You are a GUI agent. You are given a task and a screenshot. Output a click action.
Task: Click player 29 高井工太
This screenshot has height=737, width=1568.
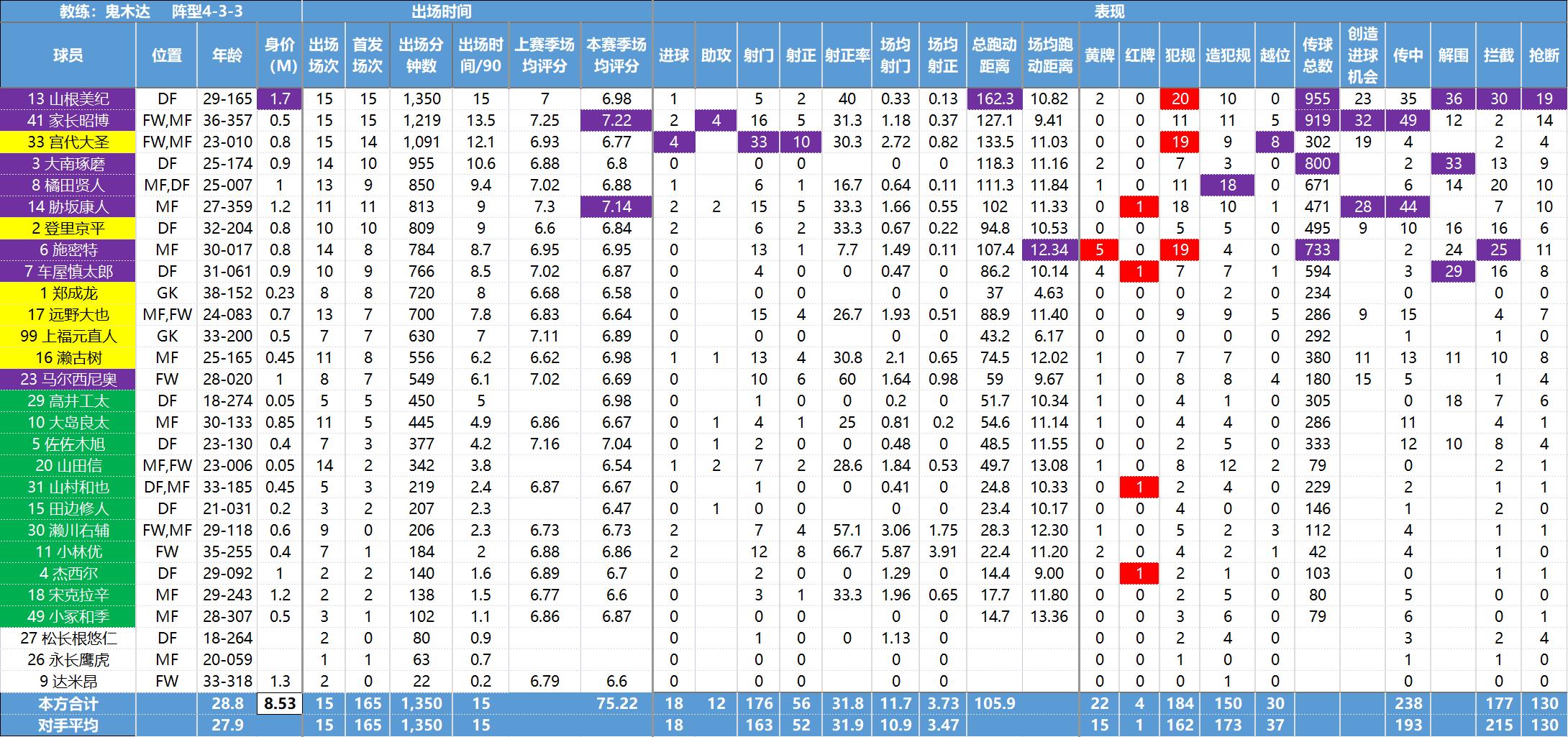coord(68,400)
